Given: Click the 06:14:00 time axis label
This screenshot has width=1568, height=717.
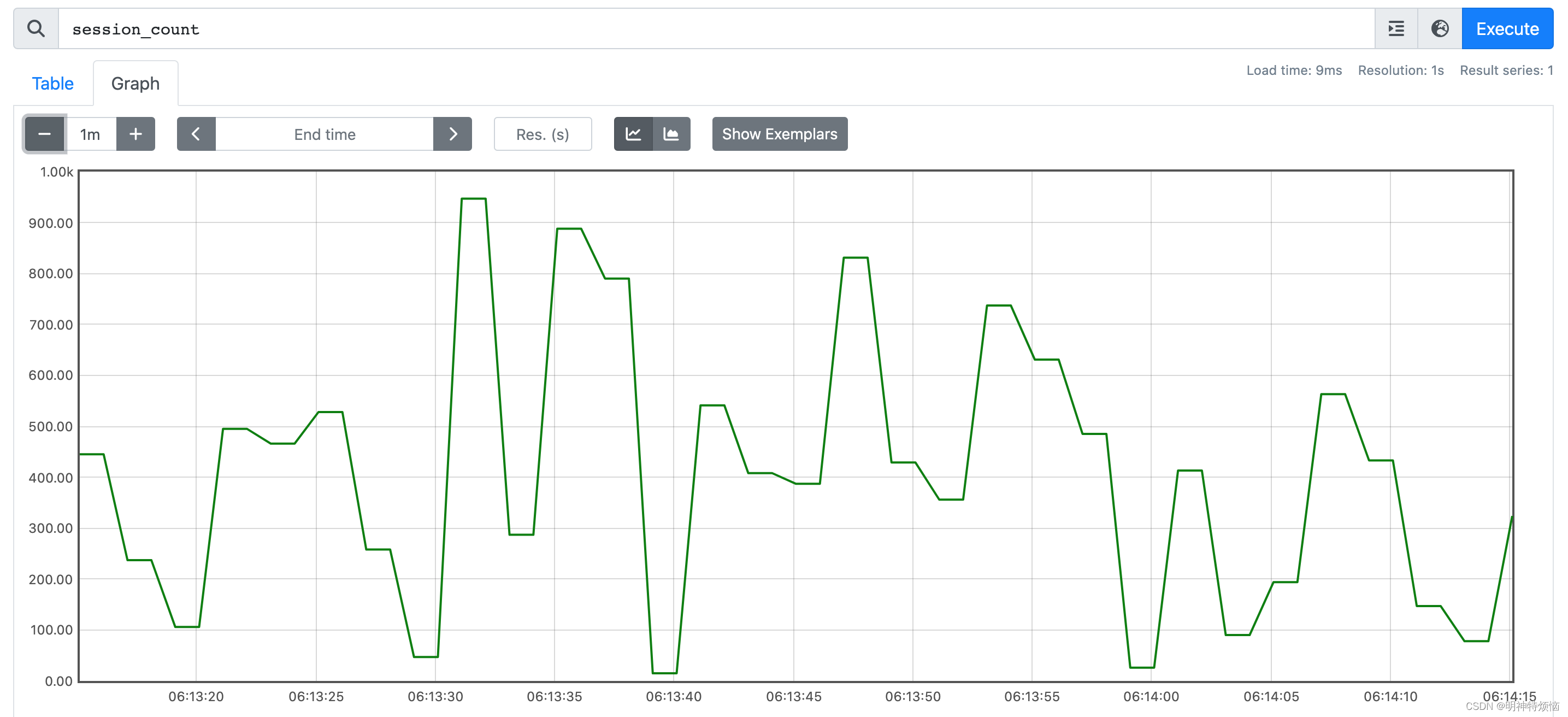Looking at the screenshot, I should click(x=1151, y=696).
